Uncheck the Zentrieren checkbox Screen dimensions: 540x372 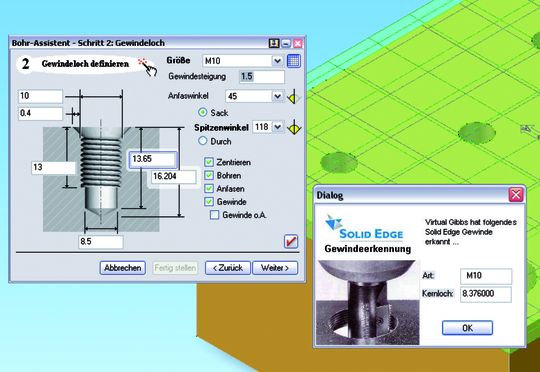[209, 162]
